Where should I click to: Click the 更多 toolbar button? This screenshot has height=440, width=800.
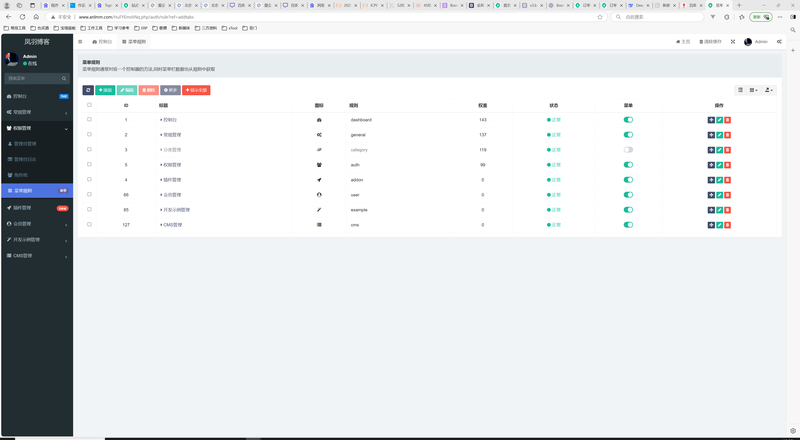point(170,90)
